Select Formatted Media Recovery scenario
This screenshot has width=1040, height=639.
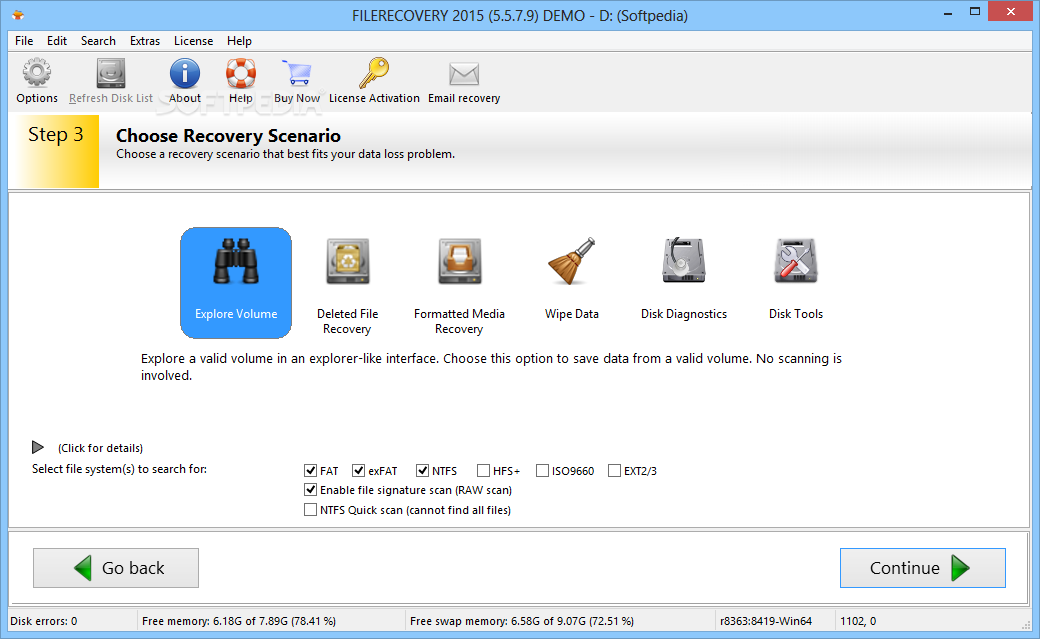[459, 286]
